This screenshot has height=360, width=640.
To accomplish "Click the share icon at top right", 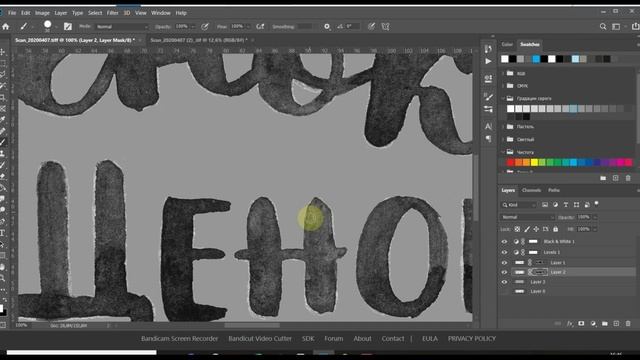I will (x=635, y=27).
